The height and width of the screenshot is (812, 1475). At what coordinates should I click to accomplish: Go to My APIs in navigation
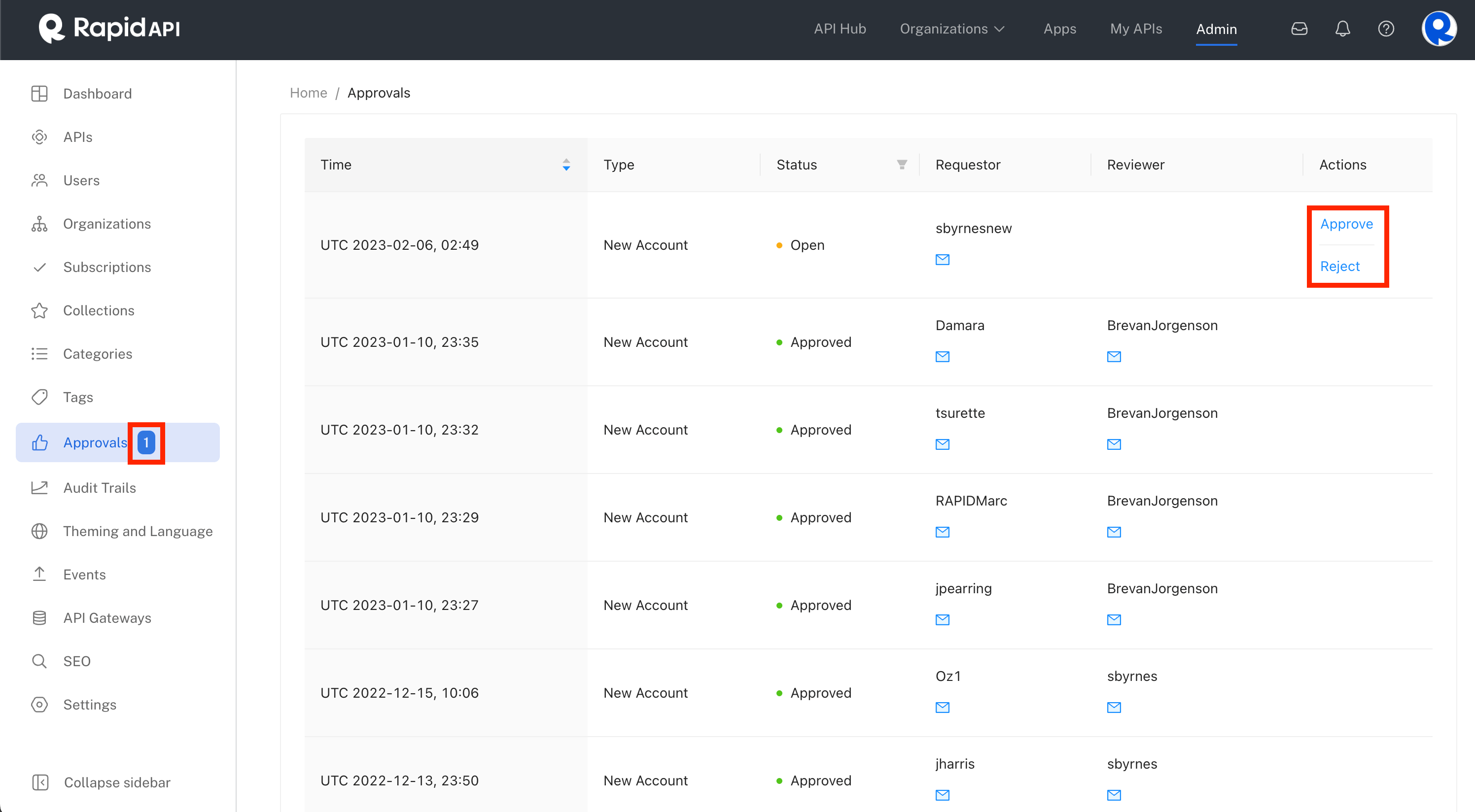[x=1135, y=29]
